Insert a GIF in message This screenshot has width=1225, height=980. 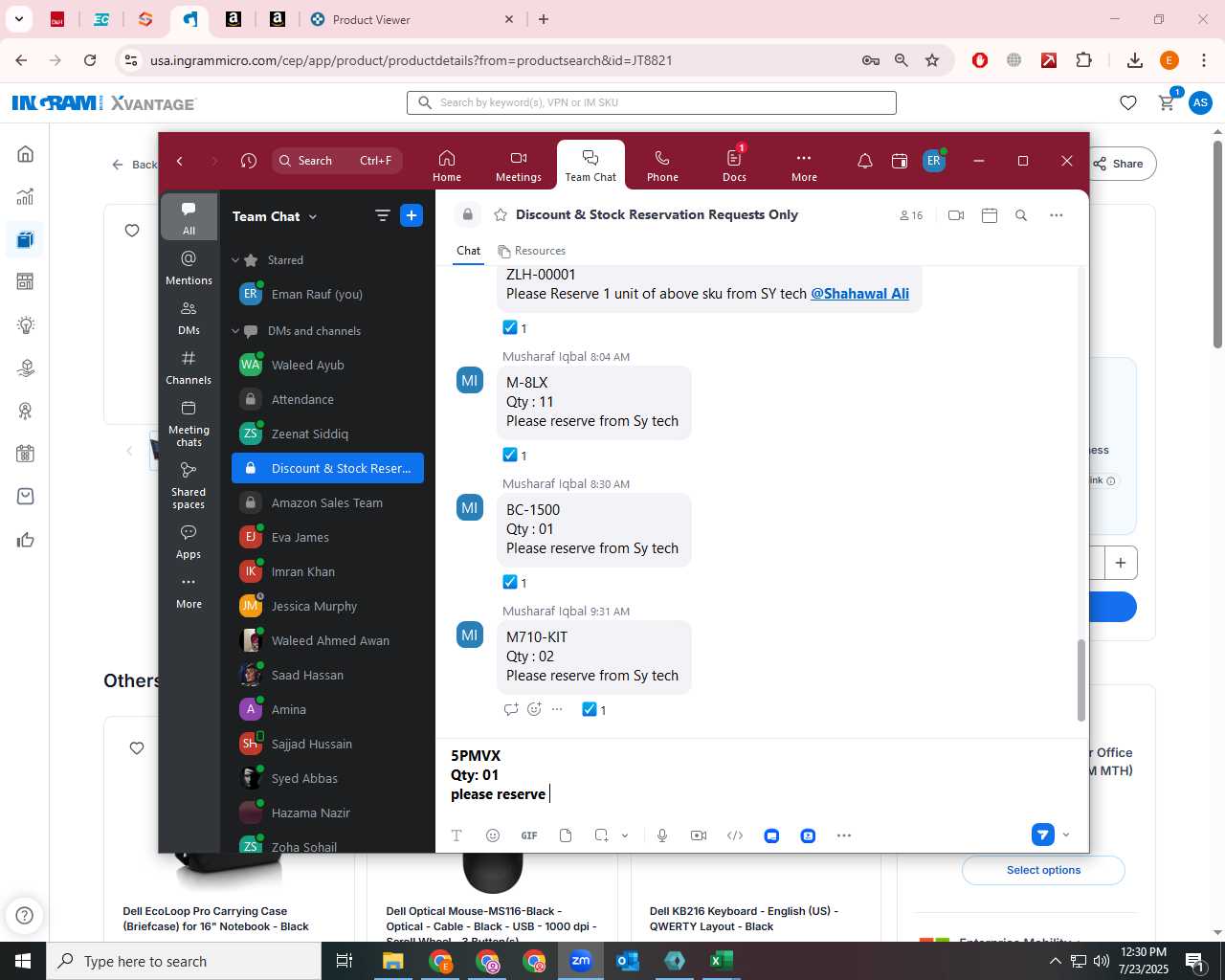pyautogui.click(x=529, y=835)
